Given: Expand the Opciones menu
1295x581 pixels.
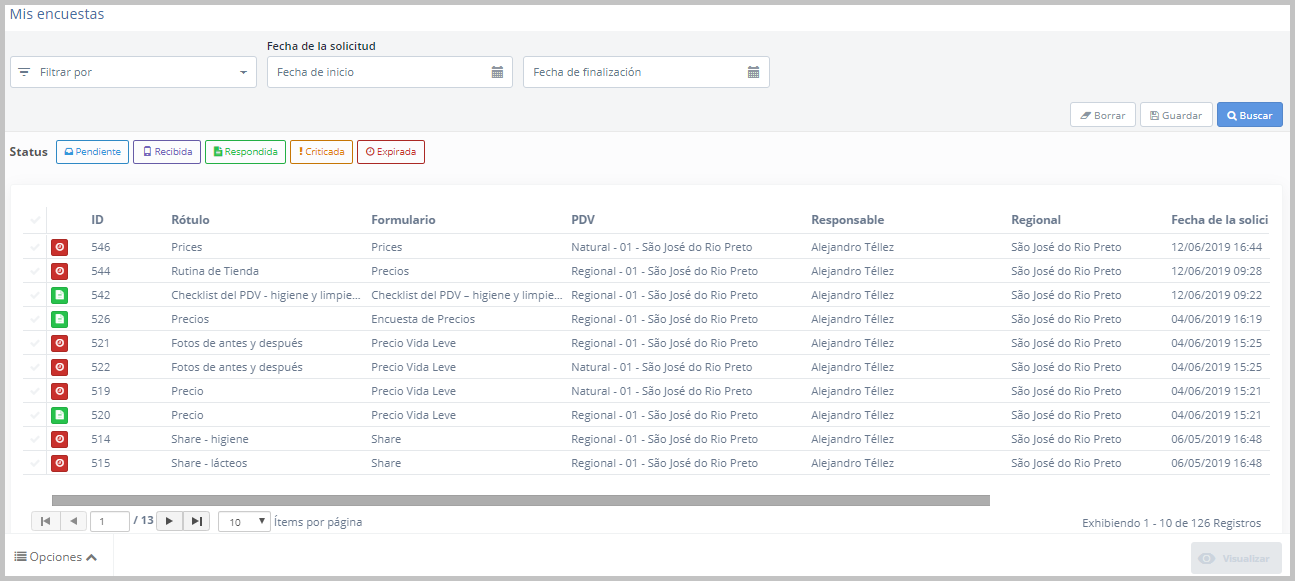Looking at the screenshot, I should pos(56,557).
